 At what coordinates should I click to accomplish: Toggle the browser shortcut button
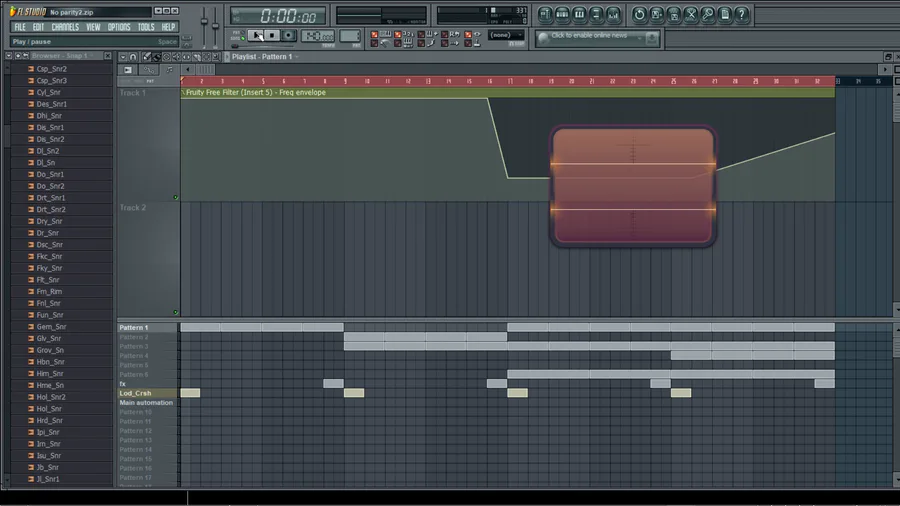596,14
